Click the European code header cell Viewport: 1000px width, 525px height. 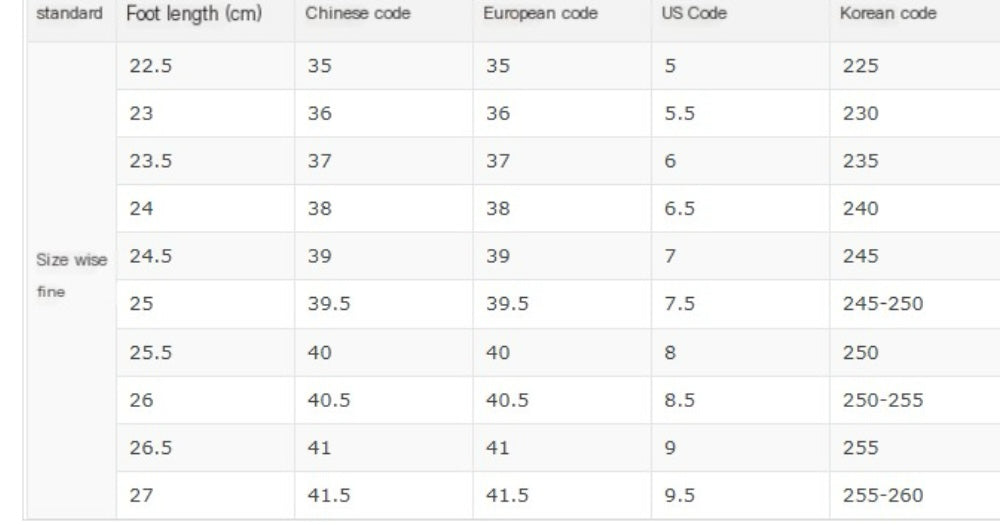pos(540,16)
